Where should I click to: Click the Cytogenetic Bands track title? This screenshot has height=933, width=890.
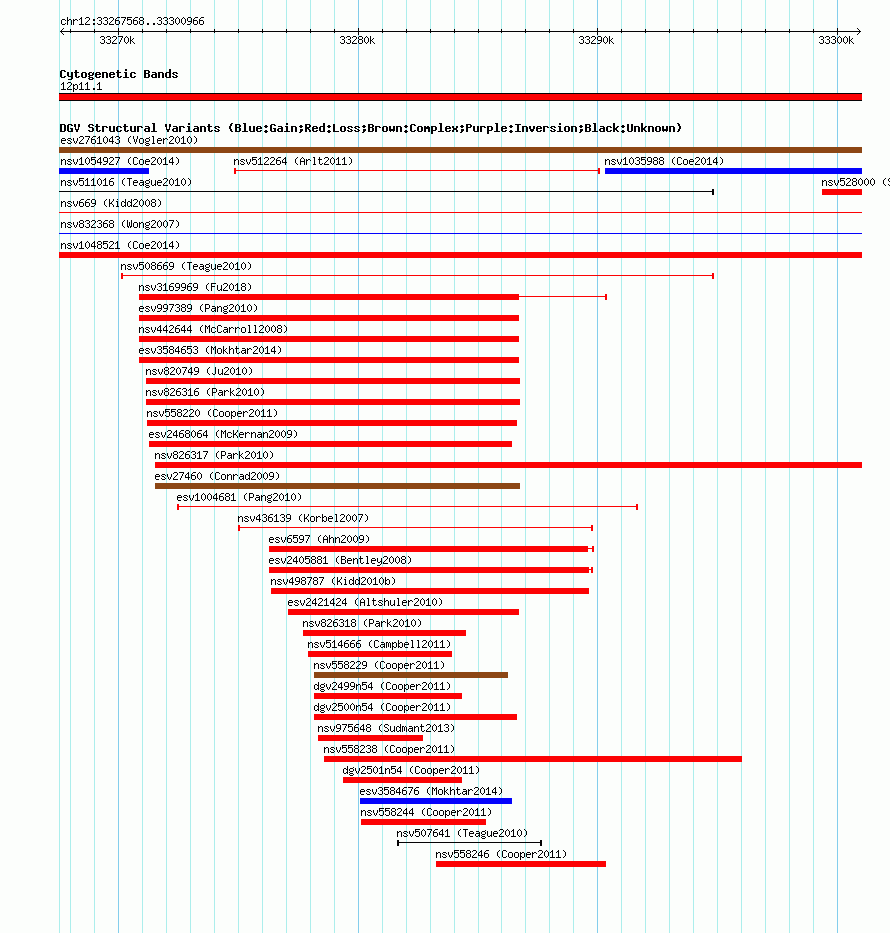(x=119, y=74)
